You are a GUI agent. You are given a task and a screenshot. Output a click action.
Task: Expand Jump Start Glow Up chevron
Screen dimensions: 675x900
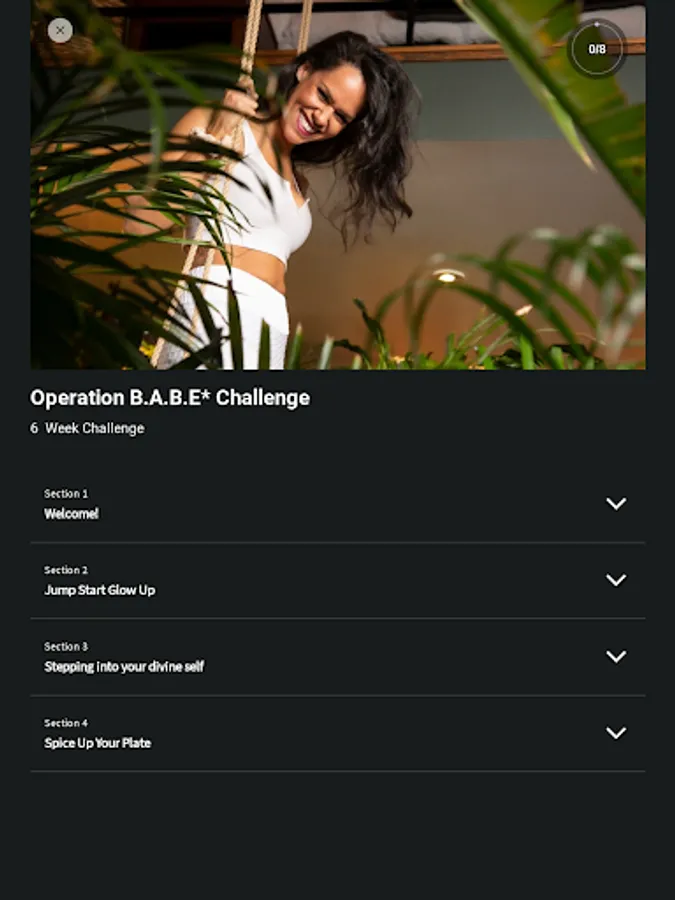pyautogui.click(x=616, y=580)
